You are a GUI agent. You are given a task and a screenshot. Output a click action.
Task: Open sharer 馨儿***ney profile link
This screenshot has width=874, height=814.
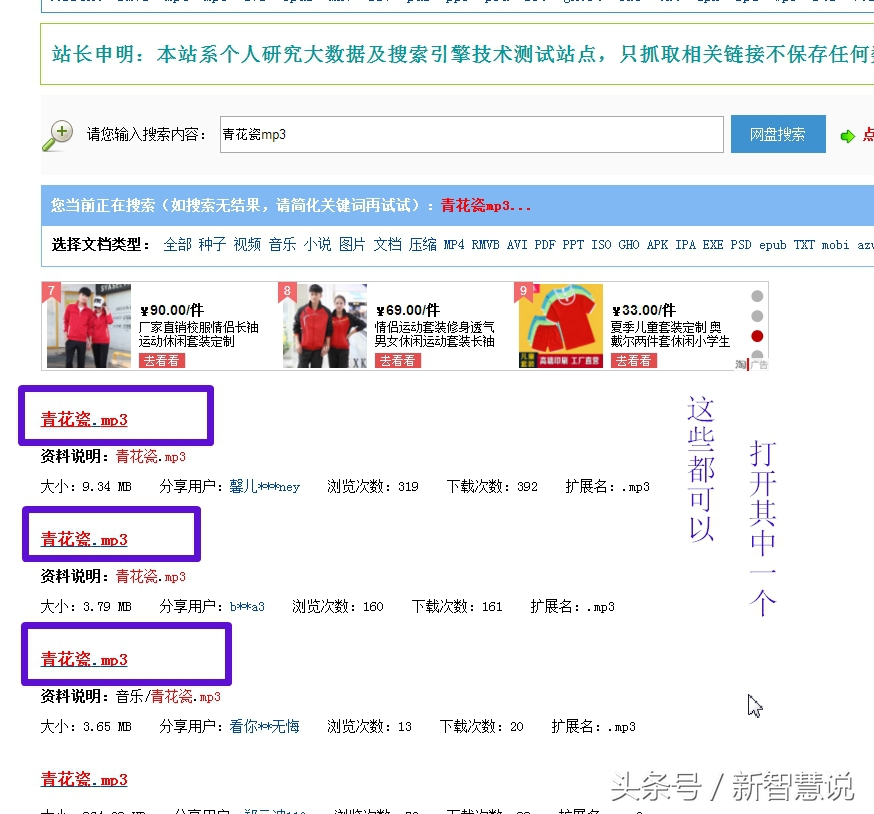264,486
